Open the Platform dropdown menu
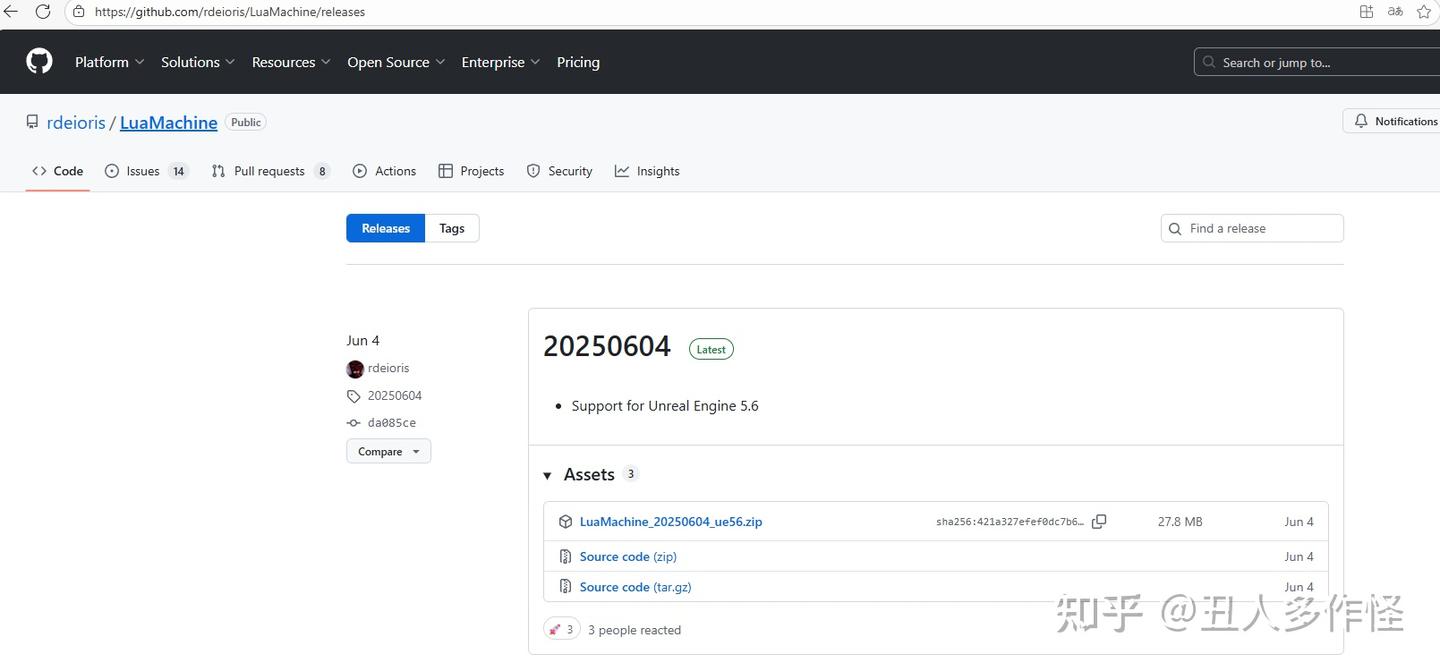The height and width of the screenshot is (671, 1440). point(110,62)
